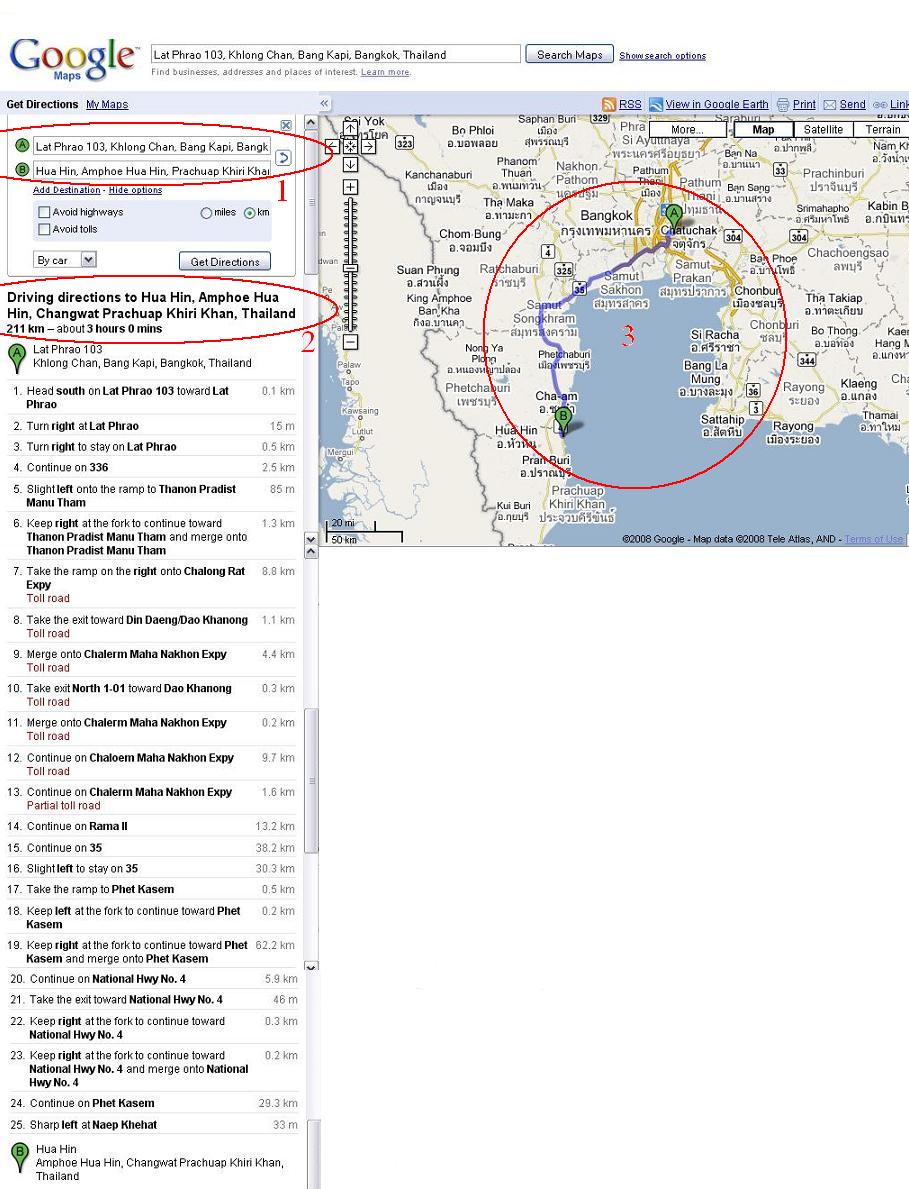Click the Learn more link
The width and height of the screenshot is (909, 1189).
(385, 72)
